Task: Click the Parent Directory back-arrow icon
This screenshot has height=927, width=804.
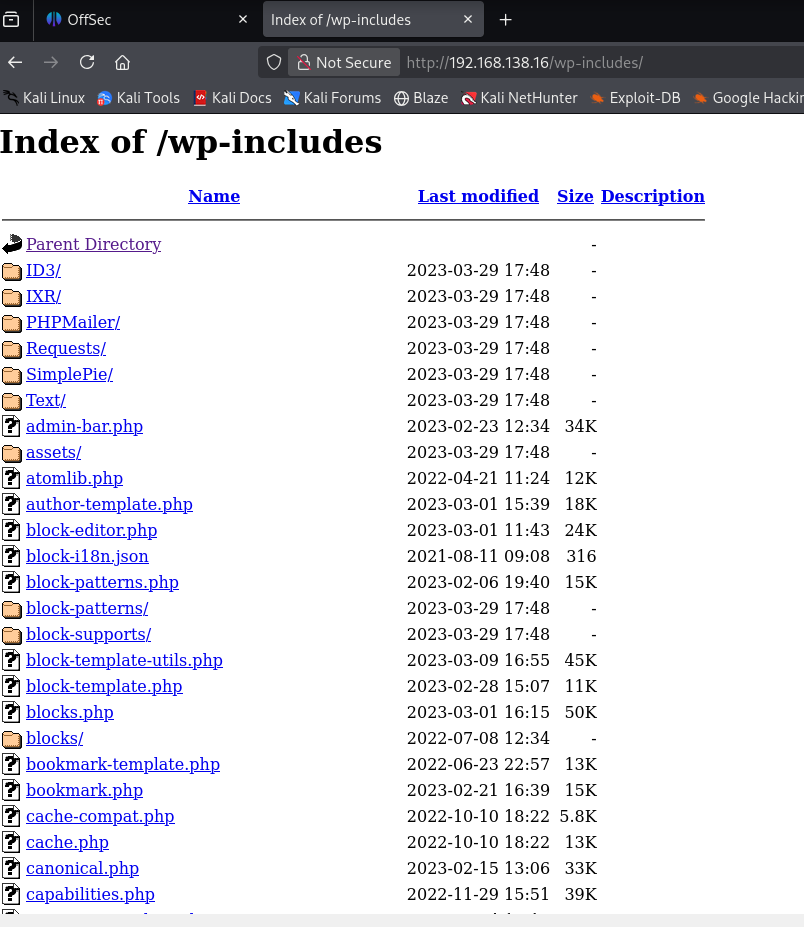Action: tap(12, 244)
